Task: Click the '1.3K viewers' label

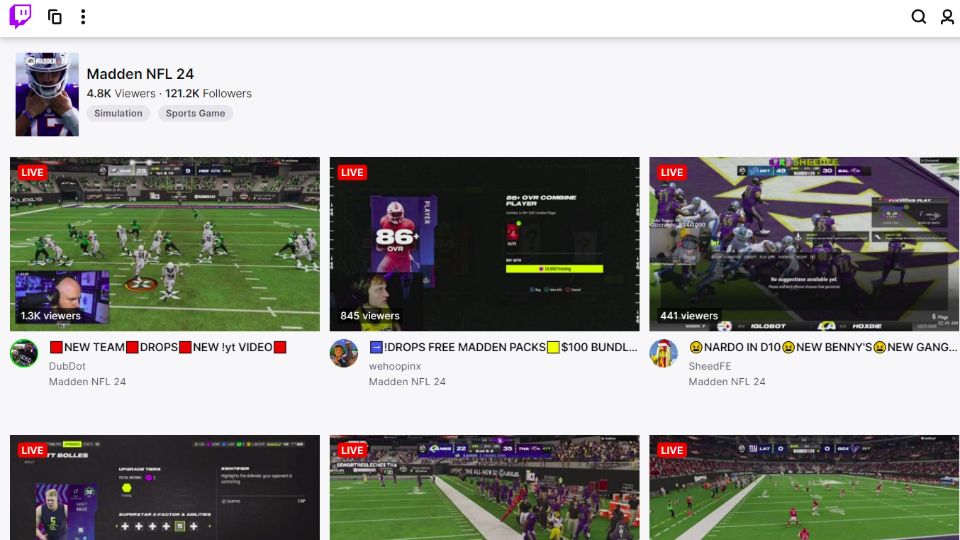Action: coord(50,316)
